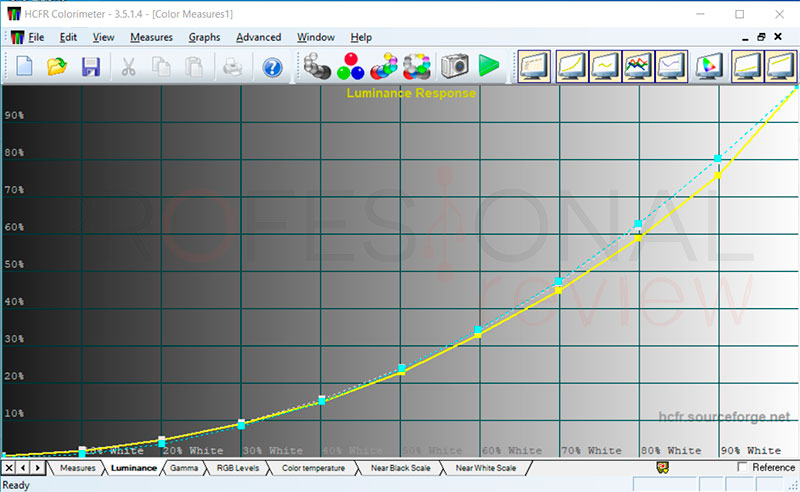
Task: Click the HCFR icon in menu bar
Action: (x=17, y=37)
